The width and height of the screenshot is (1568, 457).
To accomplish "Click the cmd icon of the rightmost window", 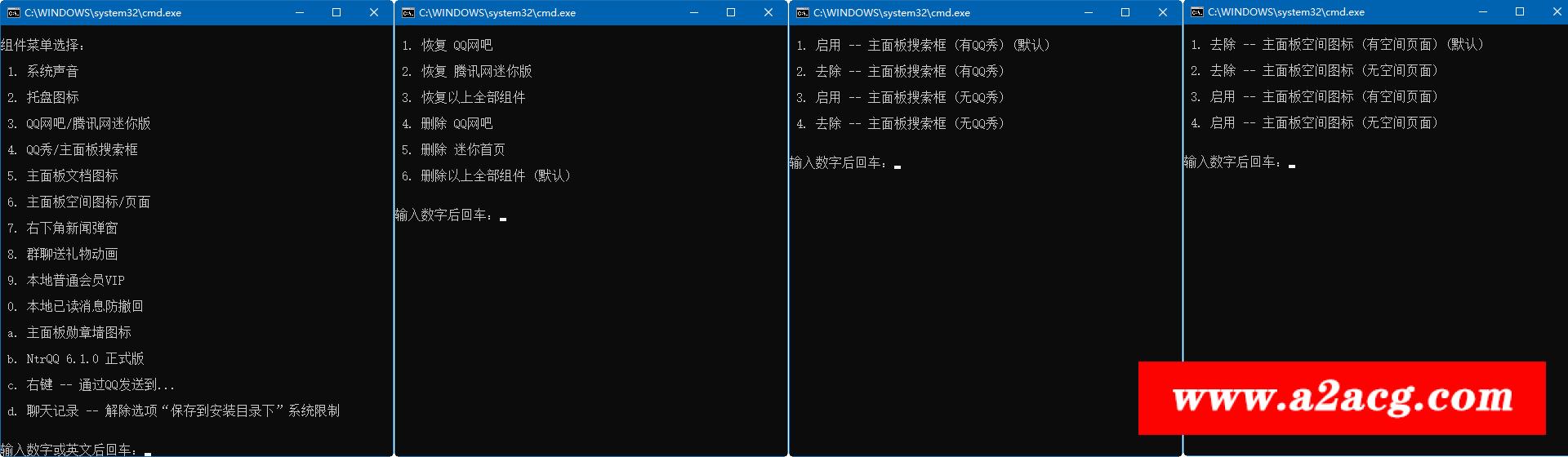I will pyautogui.click(x=1196, y=12).
